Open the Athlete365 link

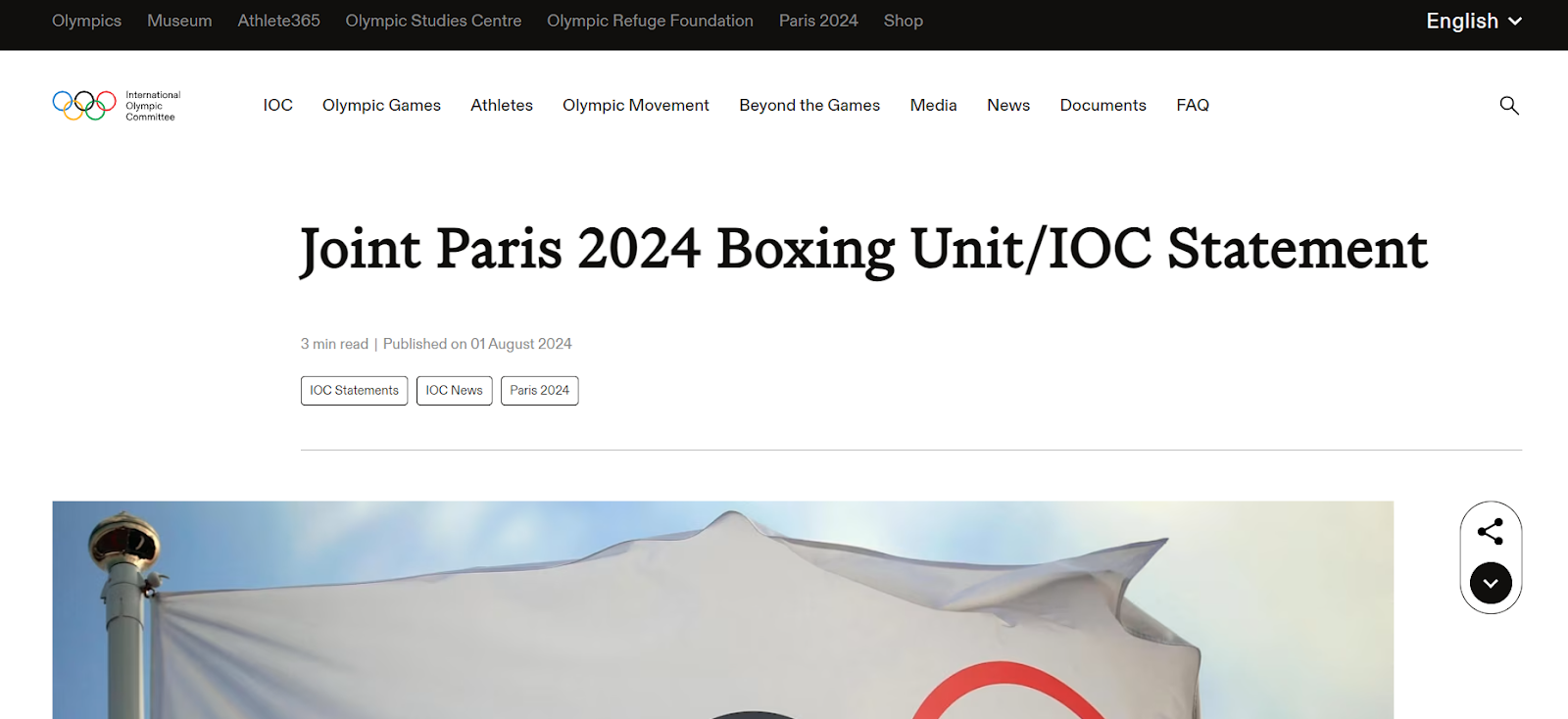[278, 21]
